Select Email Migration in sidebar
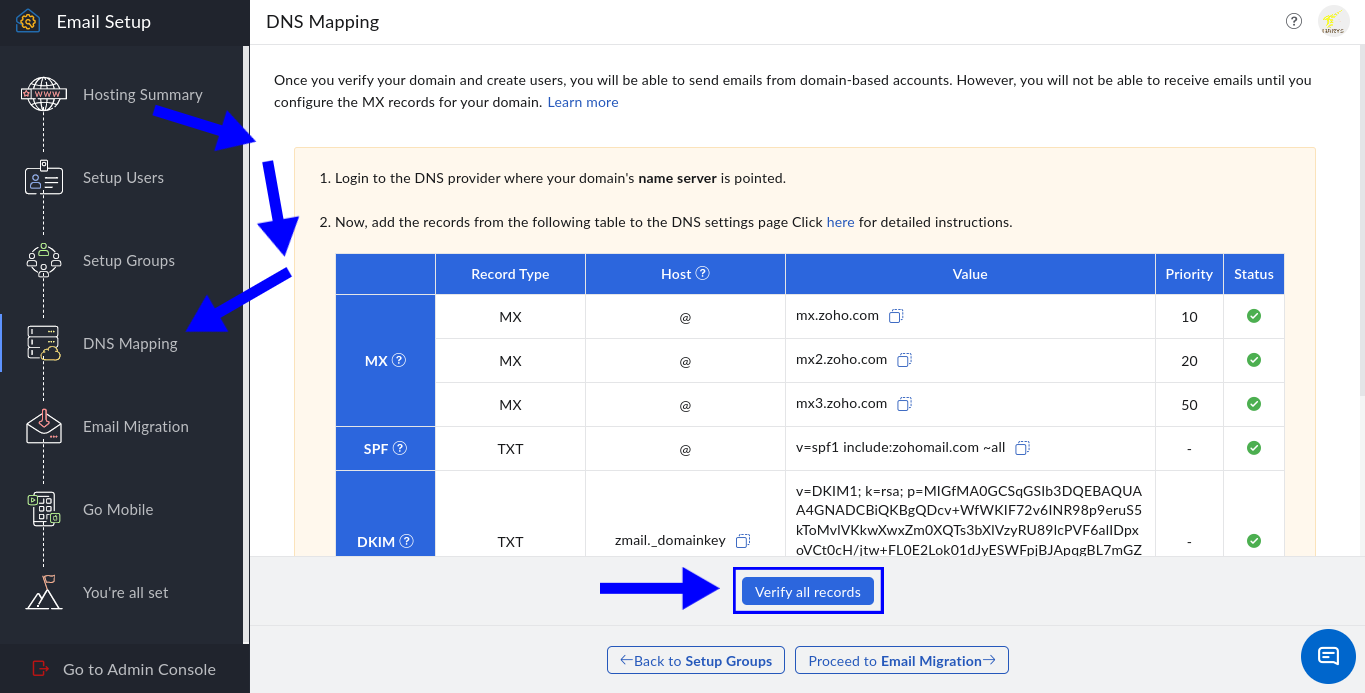The height and width of the screenshot is (693, 1365). [135, 427]
